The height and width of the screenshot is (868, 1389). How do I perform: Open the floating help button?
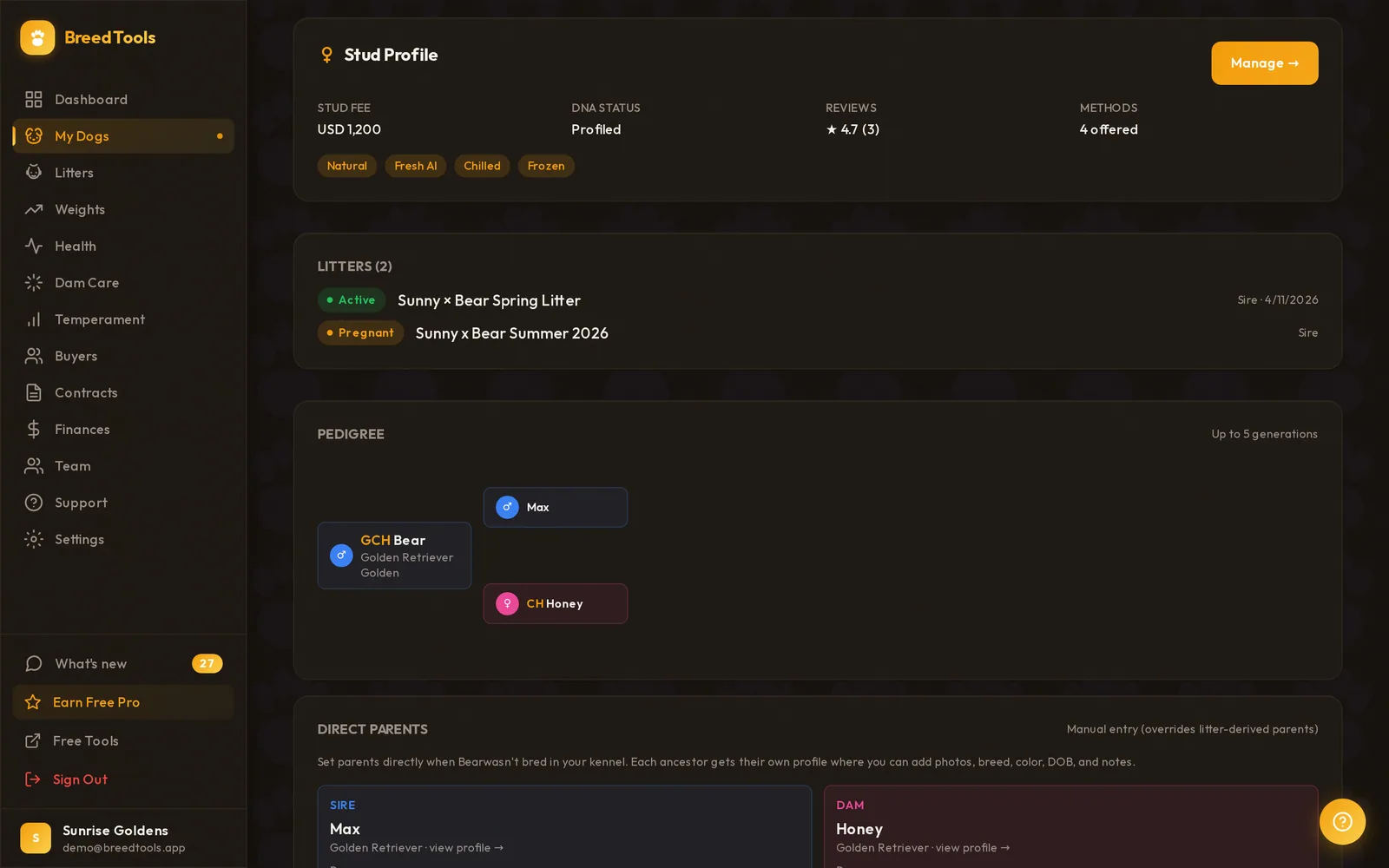point(1342,821)
